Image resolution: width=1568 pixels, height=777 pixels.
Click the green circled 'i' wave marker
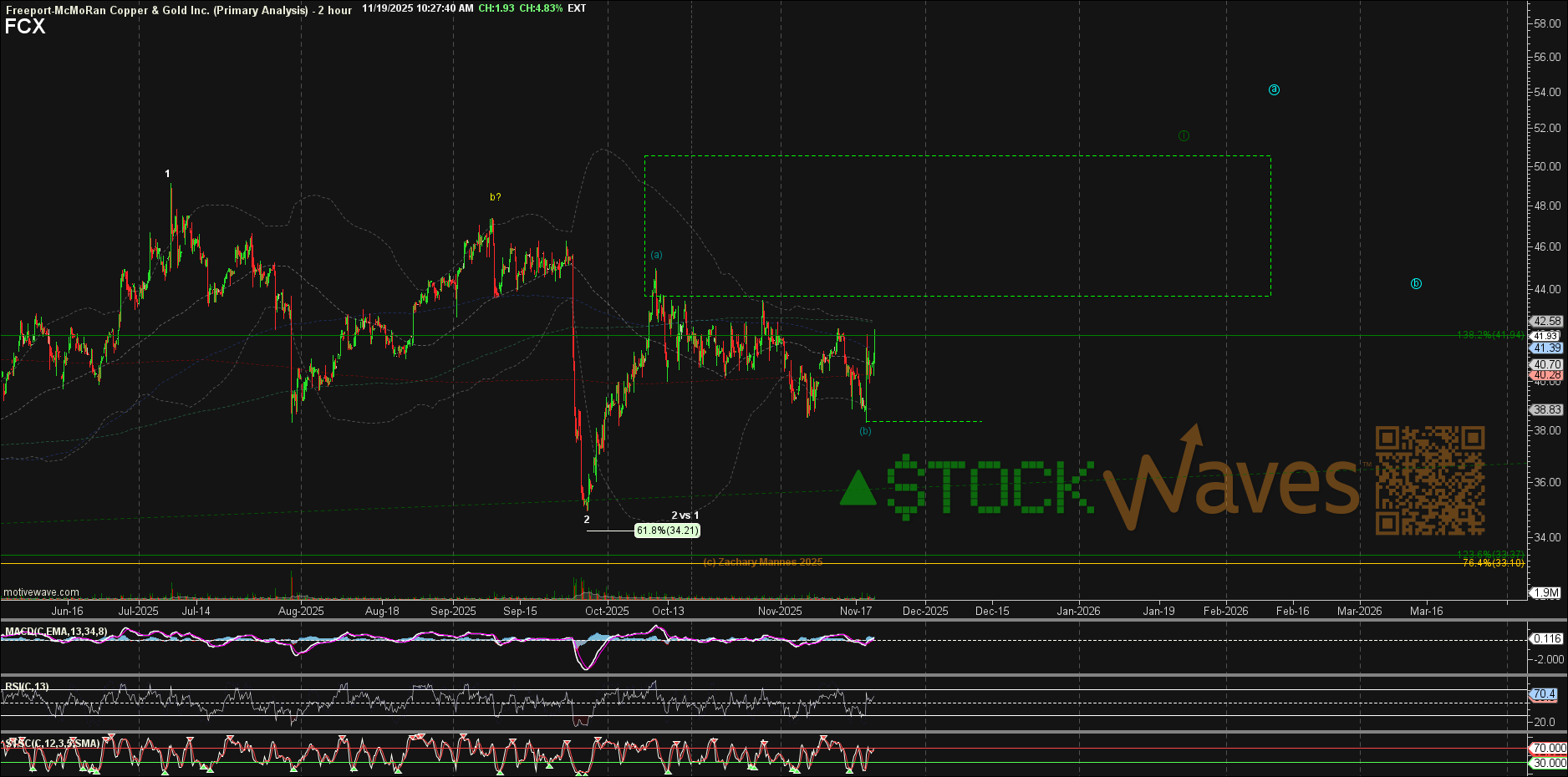click(1184, 136)
